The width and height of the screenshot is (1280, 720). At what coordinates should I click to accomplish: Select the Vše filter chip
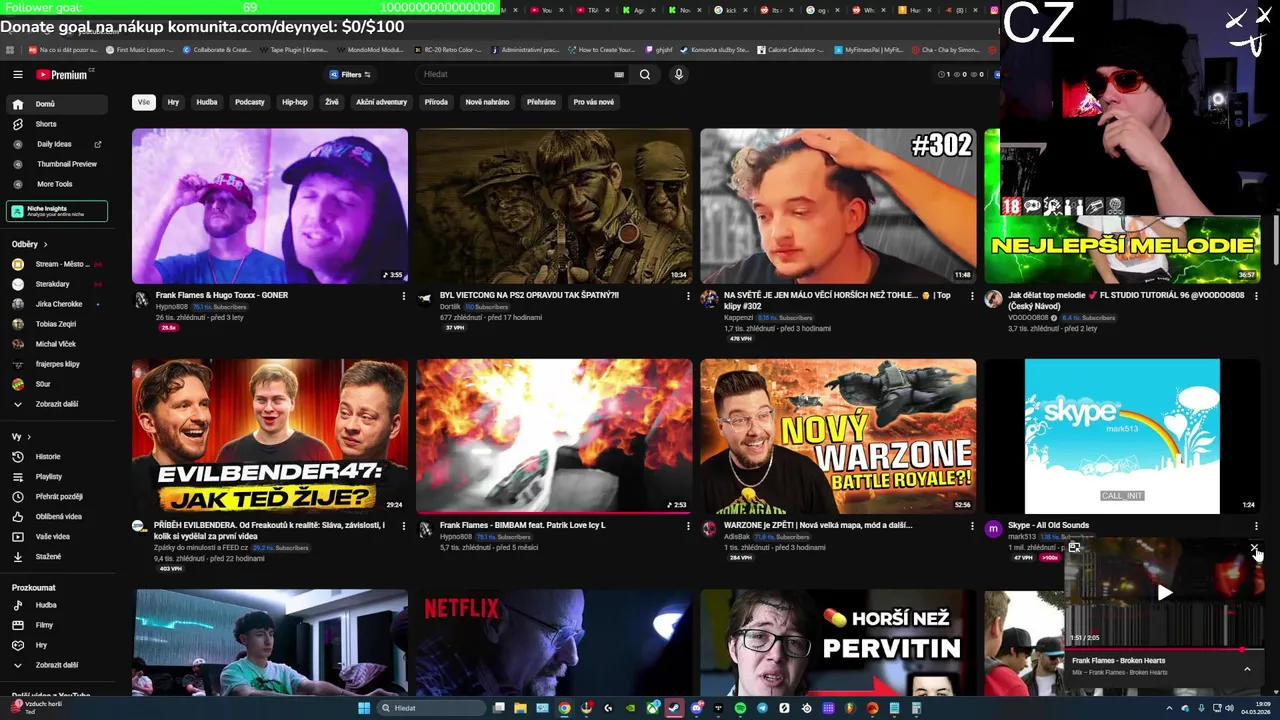(144, 102)
